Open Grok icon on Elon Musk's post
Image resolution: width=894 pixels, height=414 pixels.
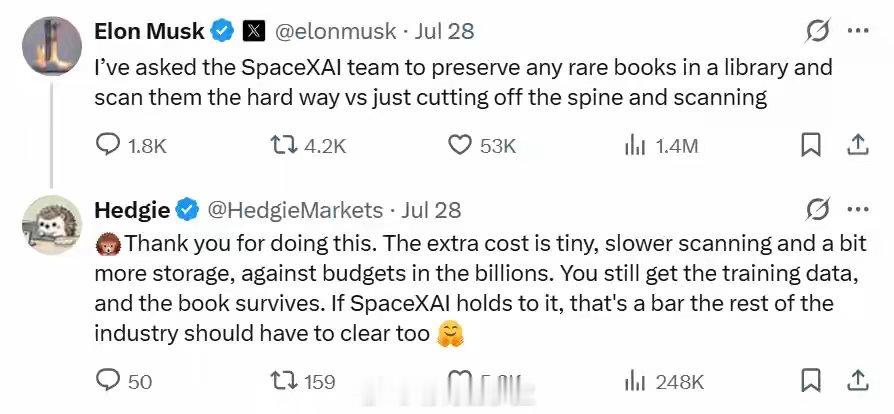point(817,32)
